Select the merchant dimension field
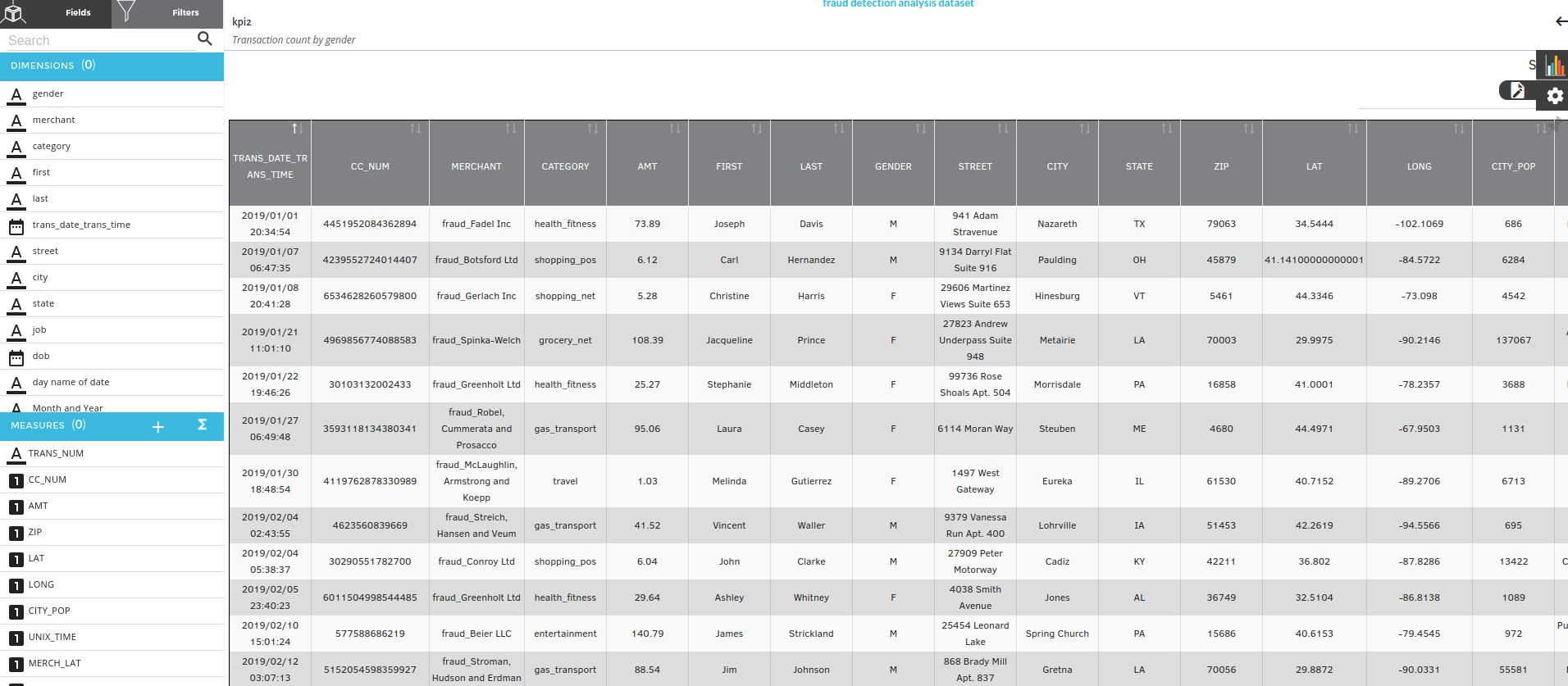The height and width of the screenshot is (686, 1568). click(53, 120)
